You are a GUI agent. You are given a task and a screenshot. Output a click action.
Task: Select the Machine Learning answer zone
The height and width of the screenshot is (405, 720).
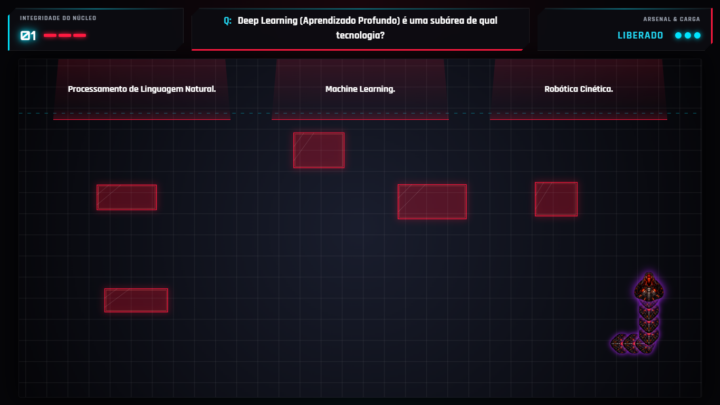coord(360,89)
